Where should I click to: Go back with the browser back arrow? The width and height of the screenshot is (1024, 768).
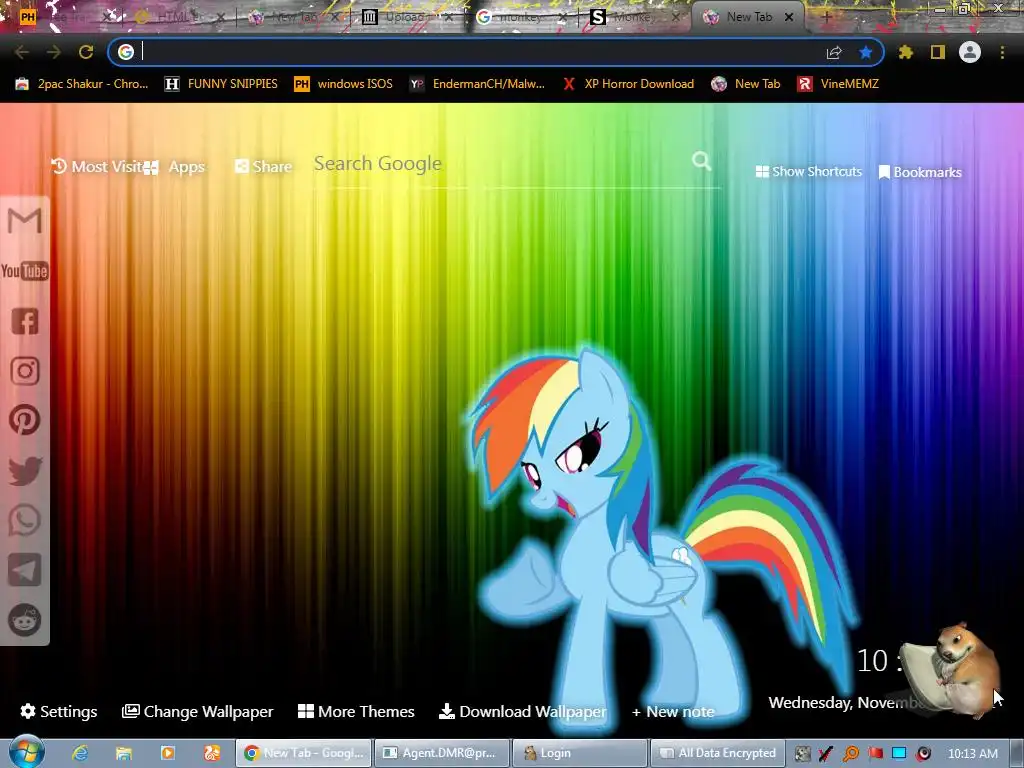pyautogui.click(x=22, y=52)
